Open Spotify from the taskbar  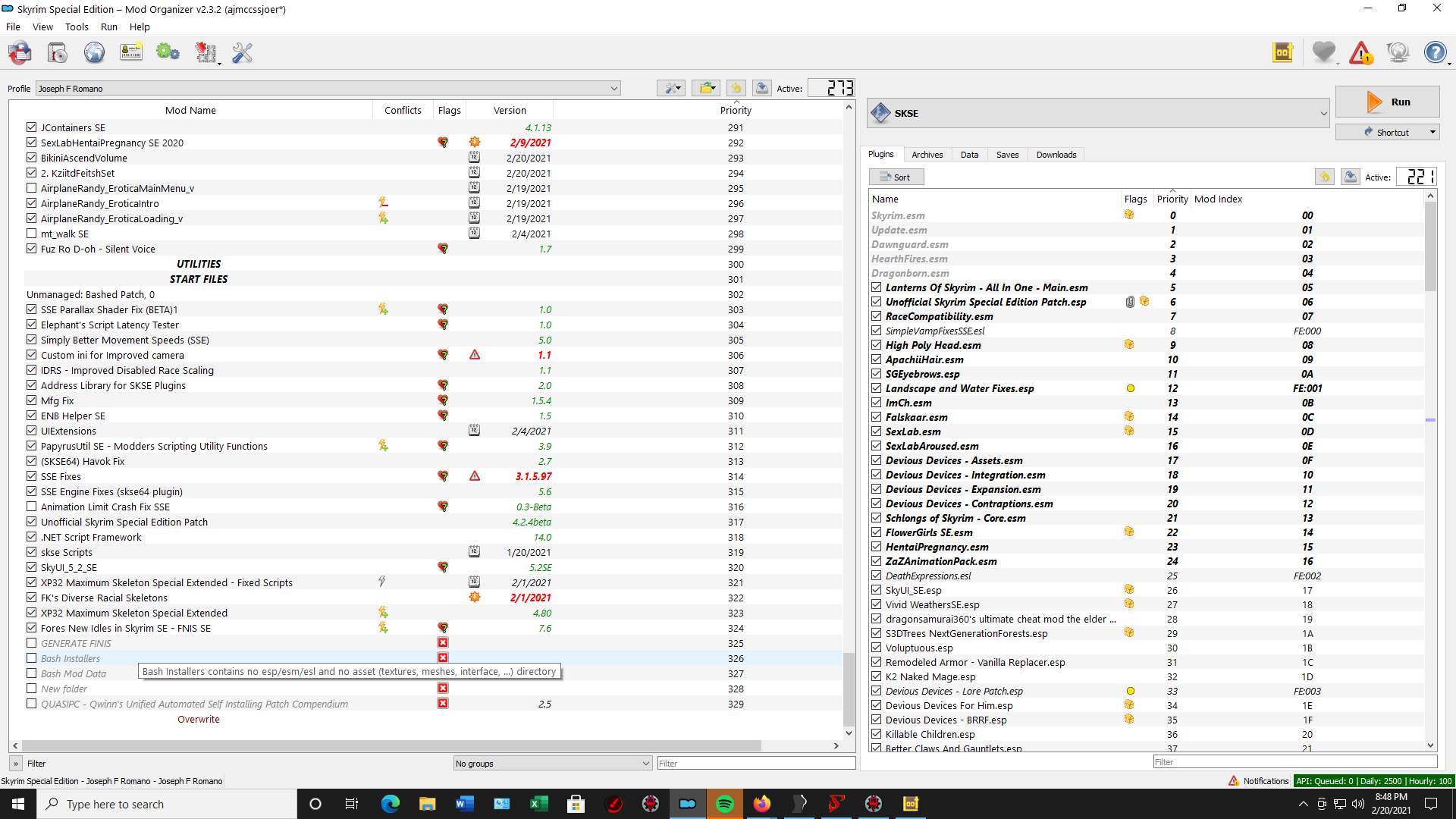point(724,804)
